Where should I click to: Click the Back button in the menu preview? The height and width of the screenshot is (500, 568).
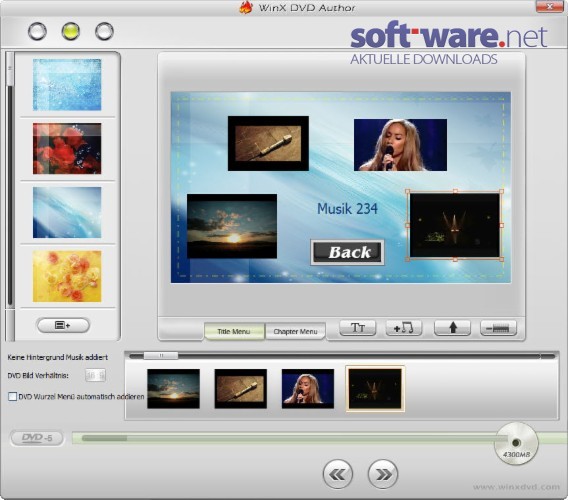(347, 253)
